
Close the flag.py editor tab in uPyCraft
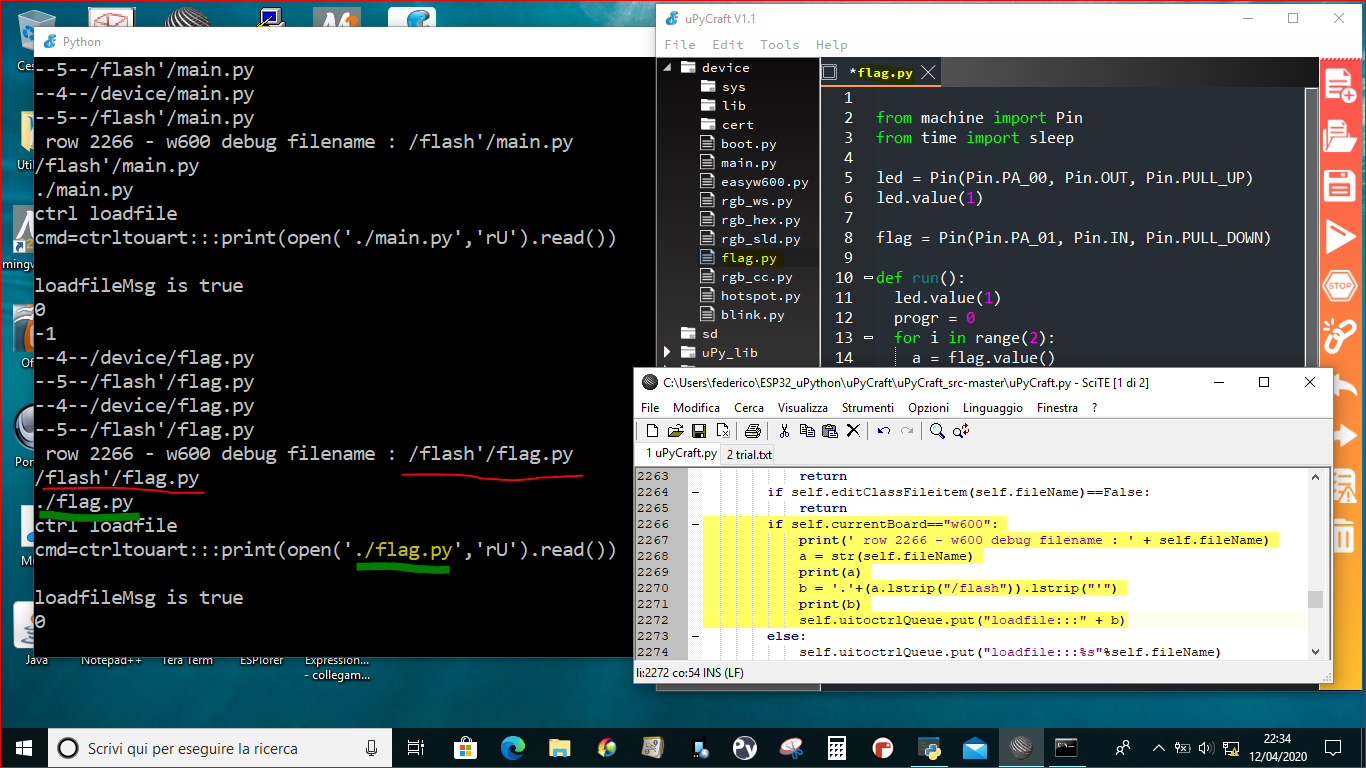(928, 72)
